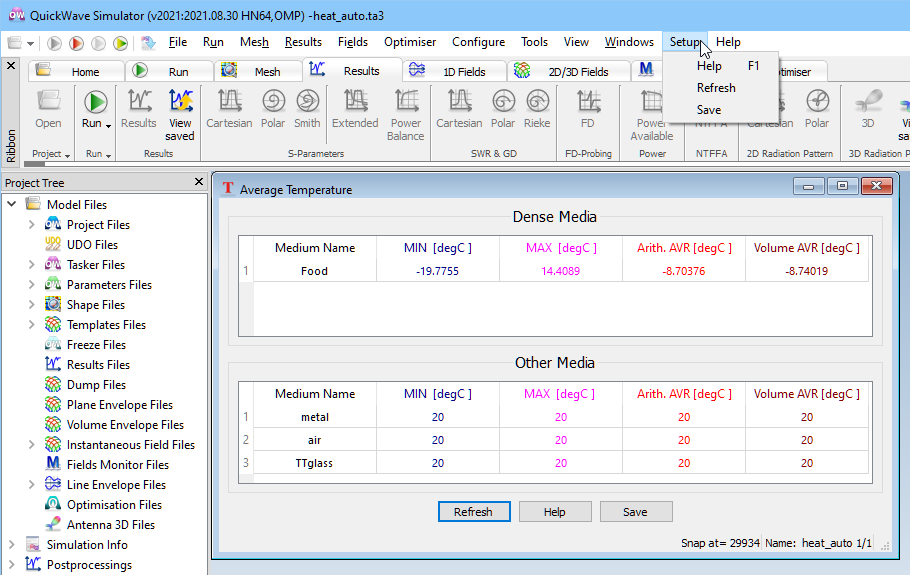This screenshot has width=910, height=575.
Task: Click the vertical Ribbon label tab
Action: tap(10, 146)
